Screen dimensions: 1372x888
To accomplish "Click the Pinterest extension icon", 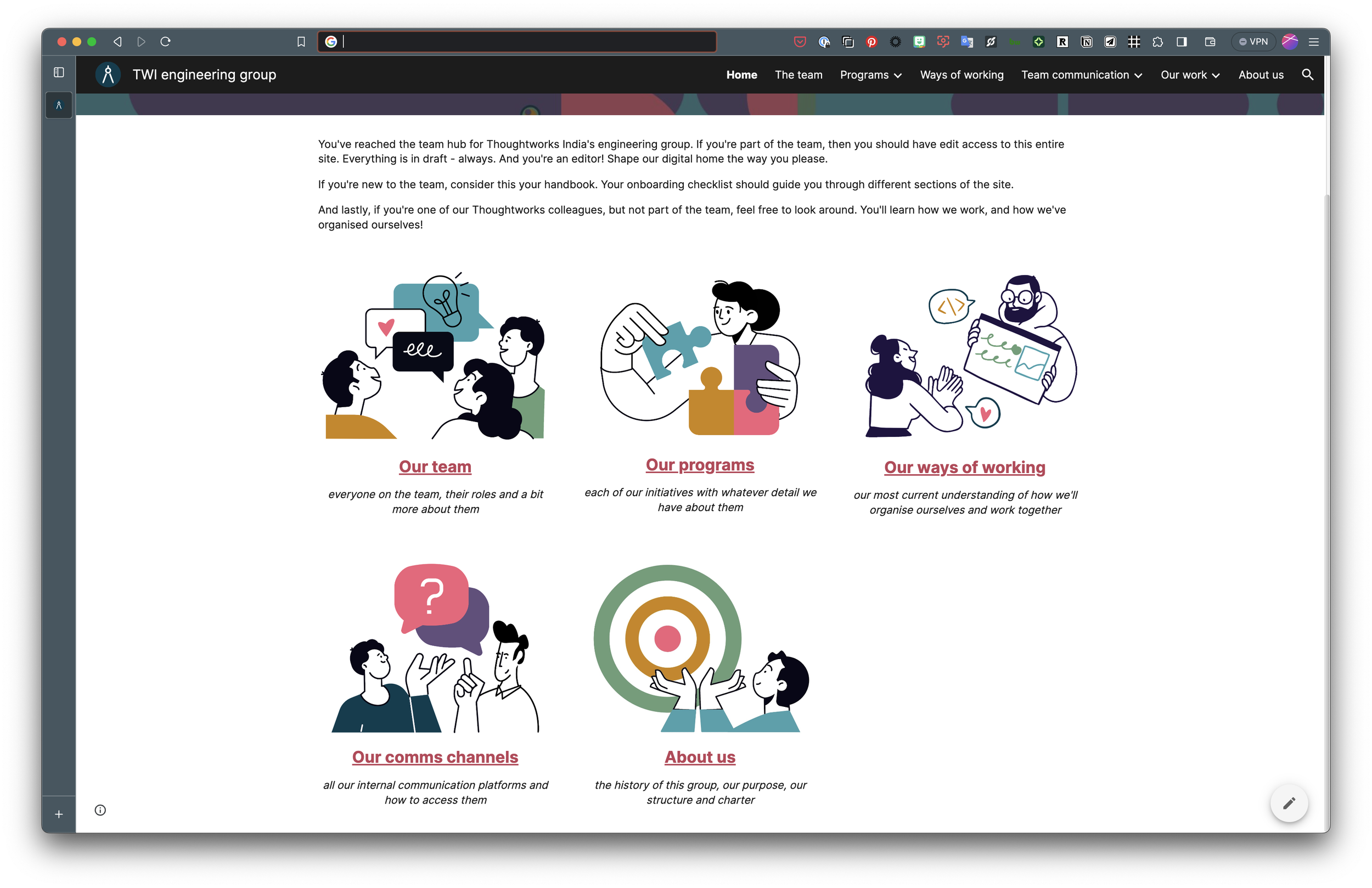I will pyautogui.click(x=871, y=42).
